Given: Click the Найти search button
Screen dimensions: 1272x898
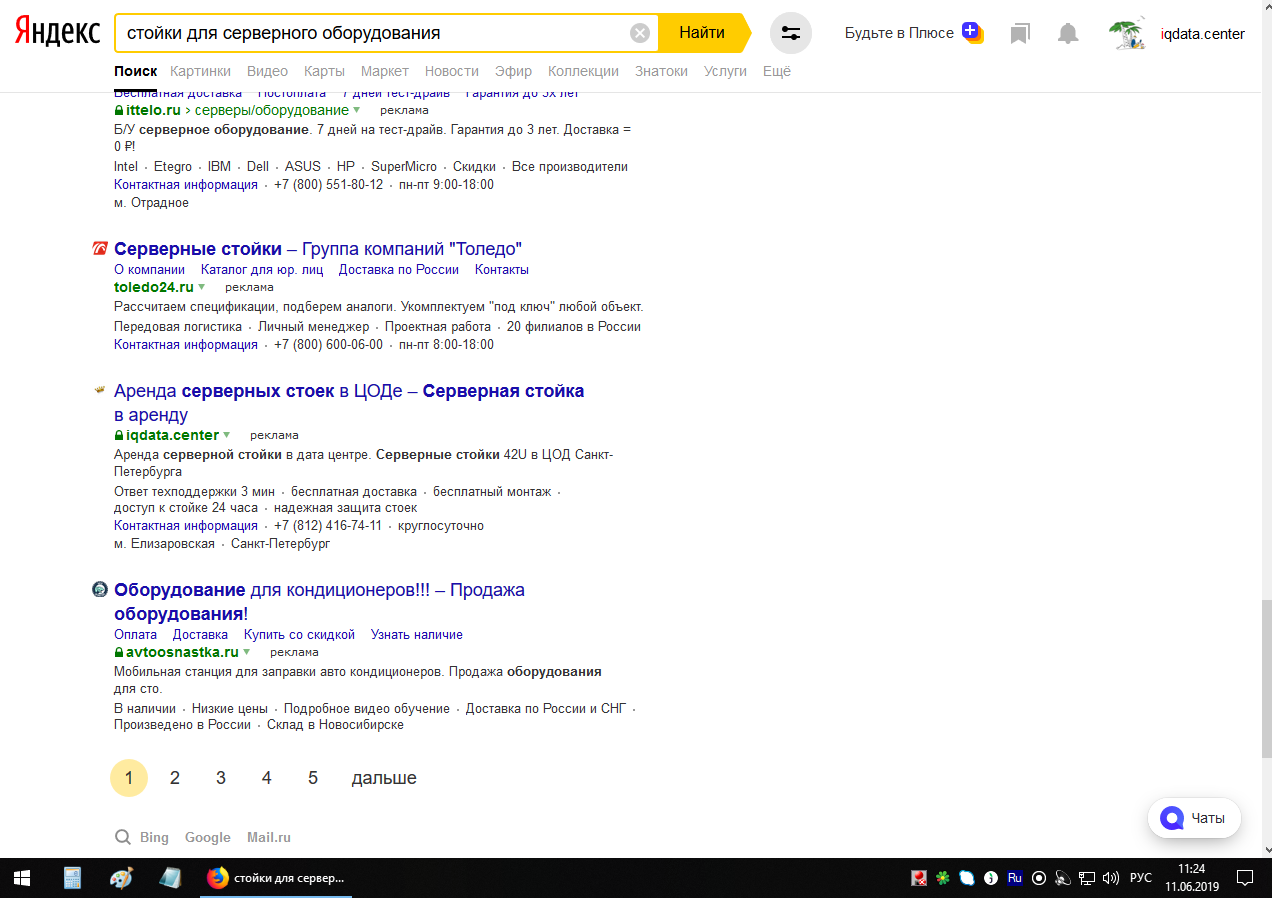Looking at the screenshot, I should pos(702,33).
